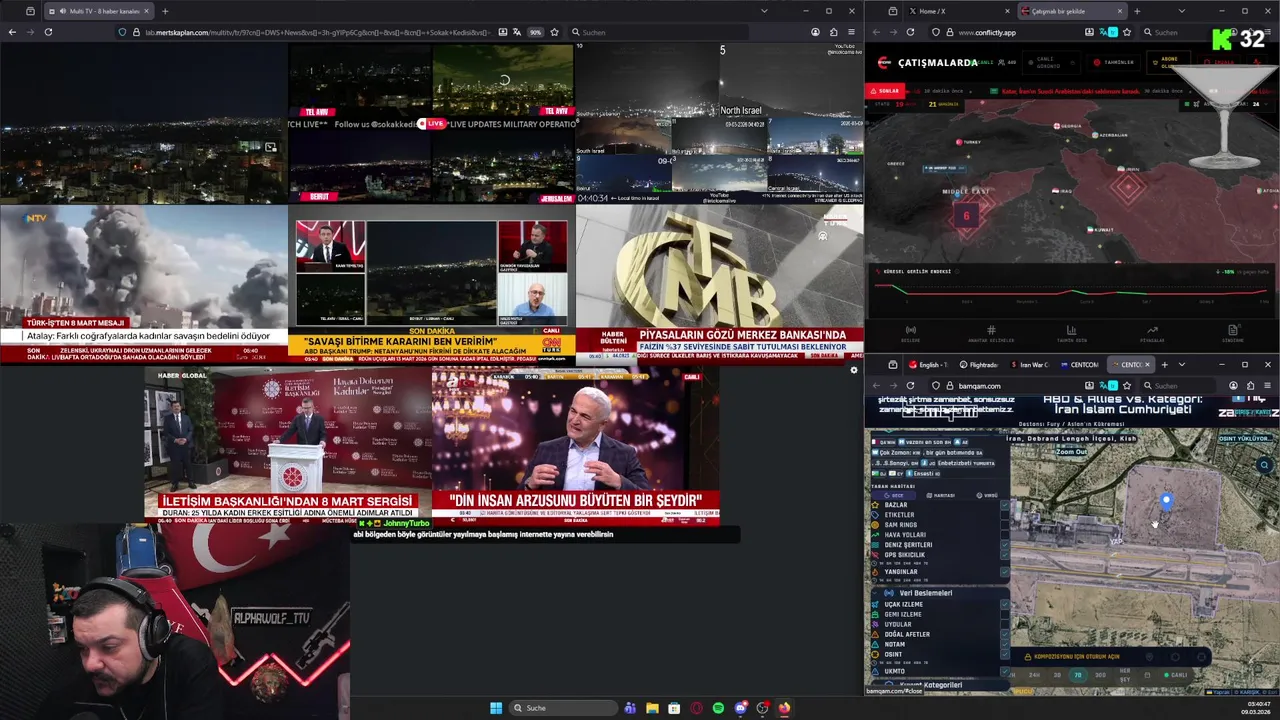This screenshot has height=720, width=1280.
Task: Select the 24H time range tab
Action: coord(1033,675)
